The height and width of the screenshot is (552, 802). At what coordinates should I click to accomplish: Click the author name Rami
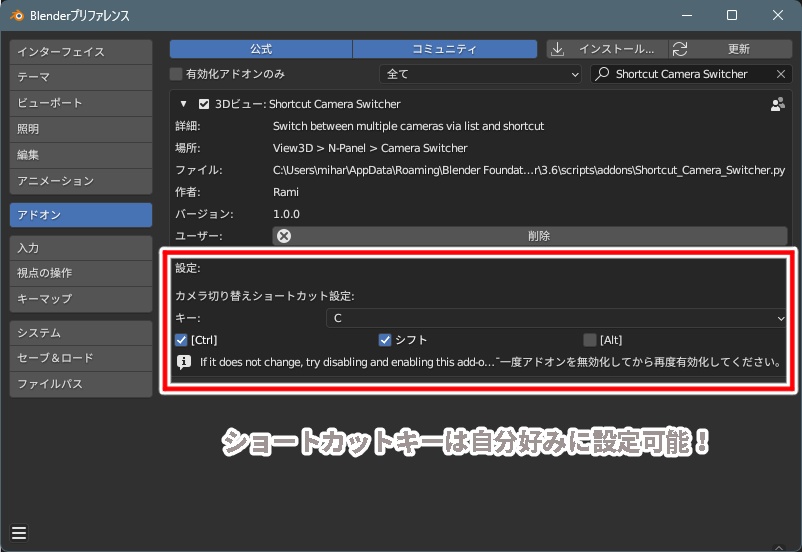285,192
